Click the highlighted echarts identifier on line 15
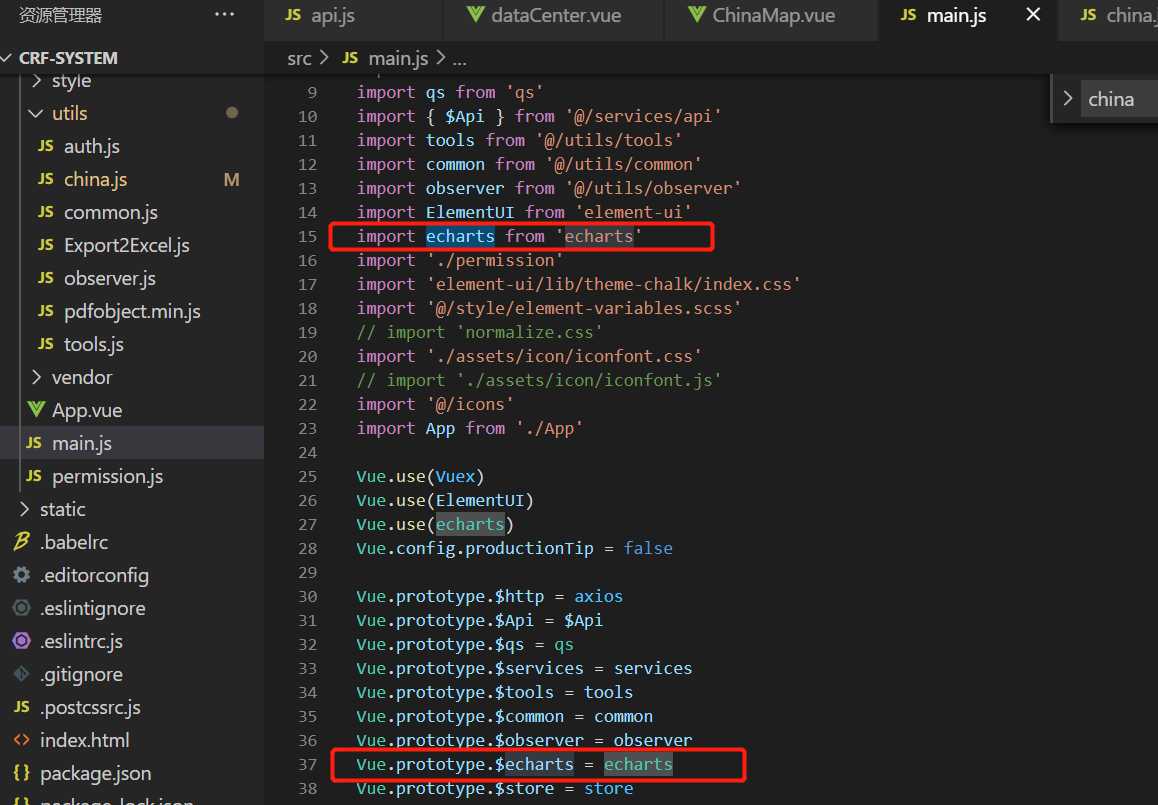 point(460,236)
